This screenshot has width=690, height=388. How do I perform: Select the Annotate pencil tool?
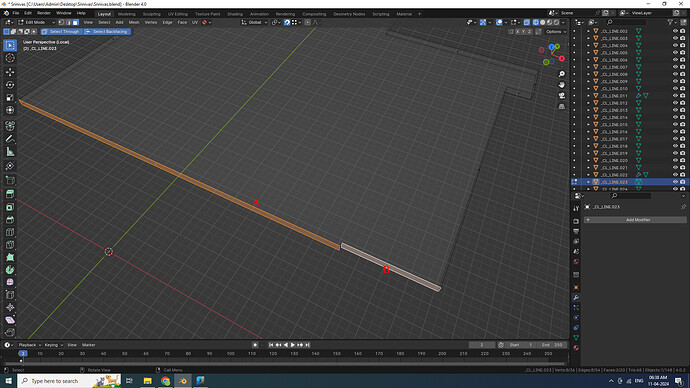point(10,139)
